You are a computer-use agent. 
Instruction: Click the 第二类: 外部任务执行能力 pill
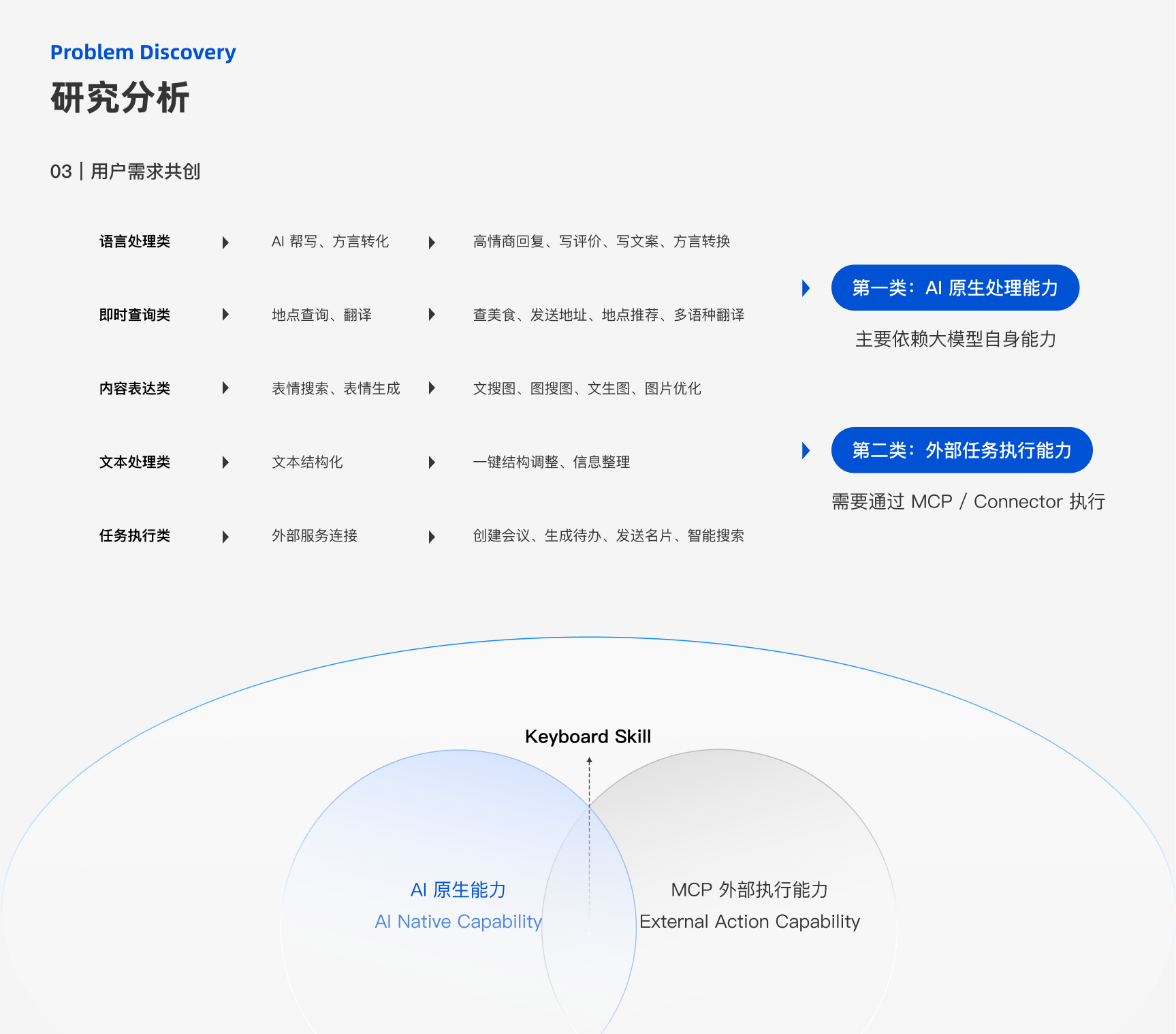coord(962,450)
